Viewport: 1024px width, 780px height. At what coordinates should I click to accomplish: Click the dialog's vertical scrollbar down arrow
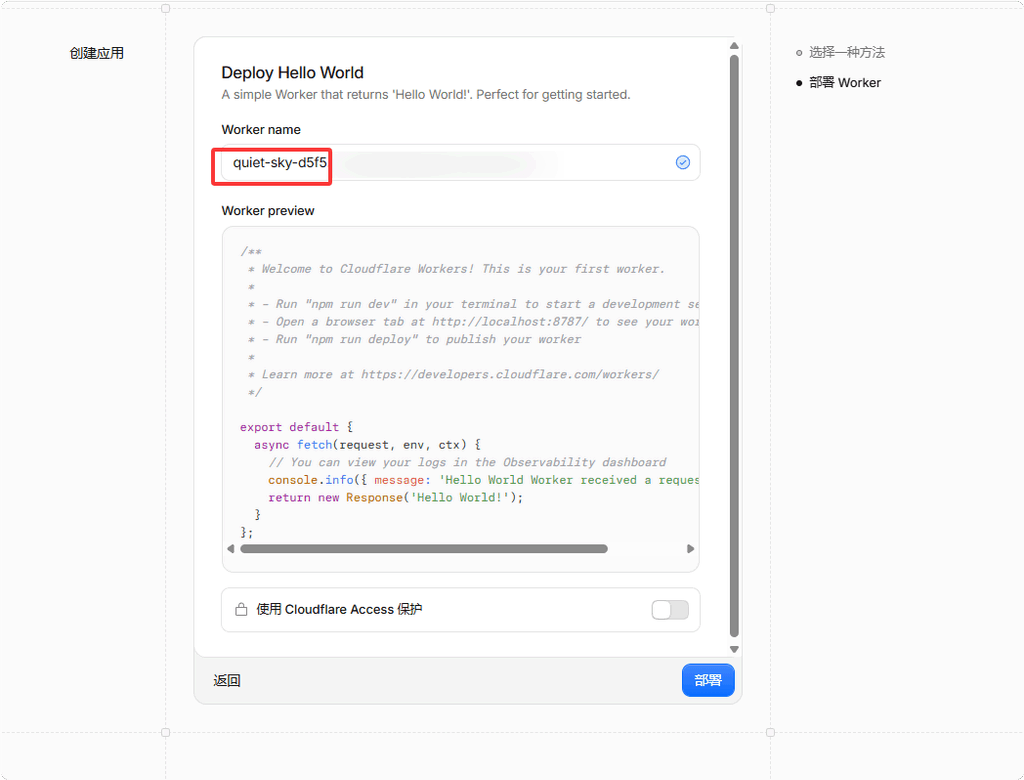coord(734,649)
